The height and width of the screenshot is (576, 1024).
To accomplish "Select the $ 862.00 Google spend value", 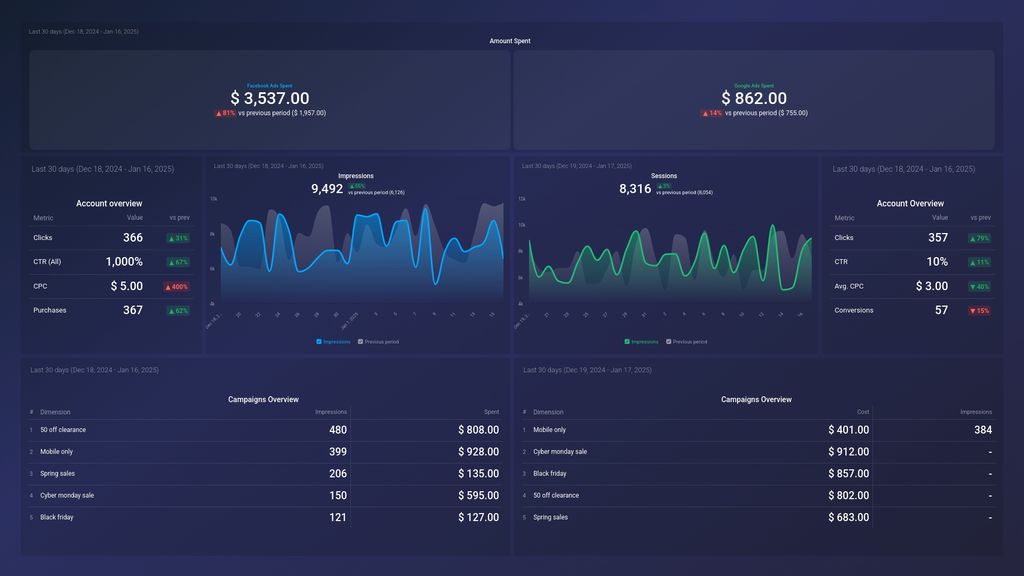I will [754, 98].
